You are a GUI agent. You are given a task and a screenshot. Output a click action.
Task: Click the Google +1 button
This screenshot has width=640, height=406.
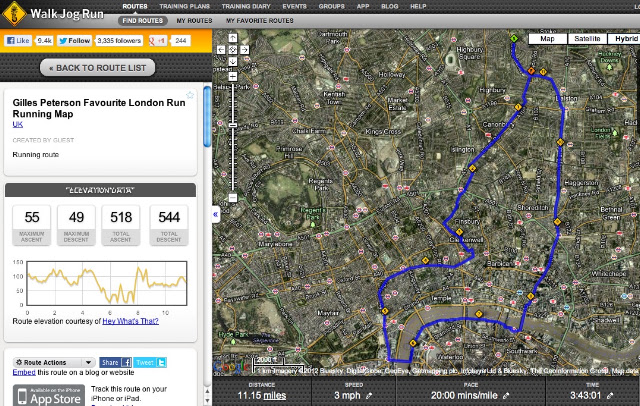[158, 40]
